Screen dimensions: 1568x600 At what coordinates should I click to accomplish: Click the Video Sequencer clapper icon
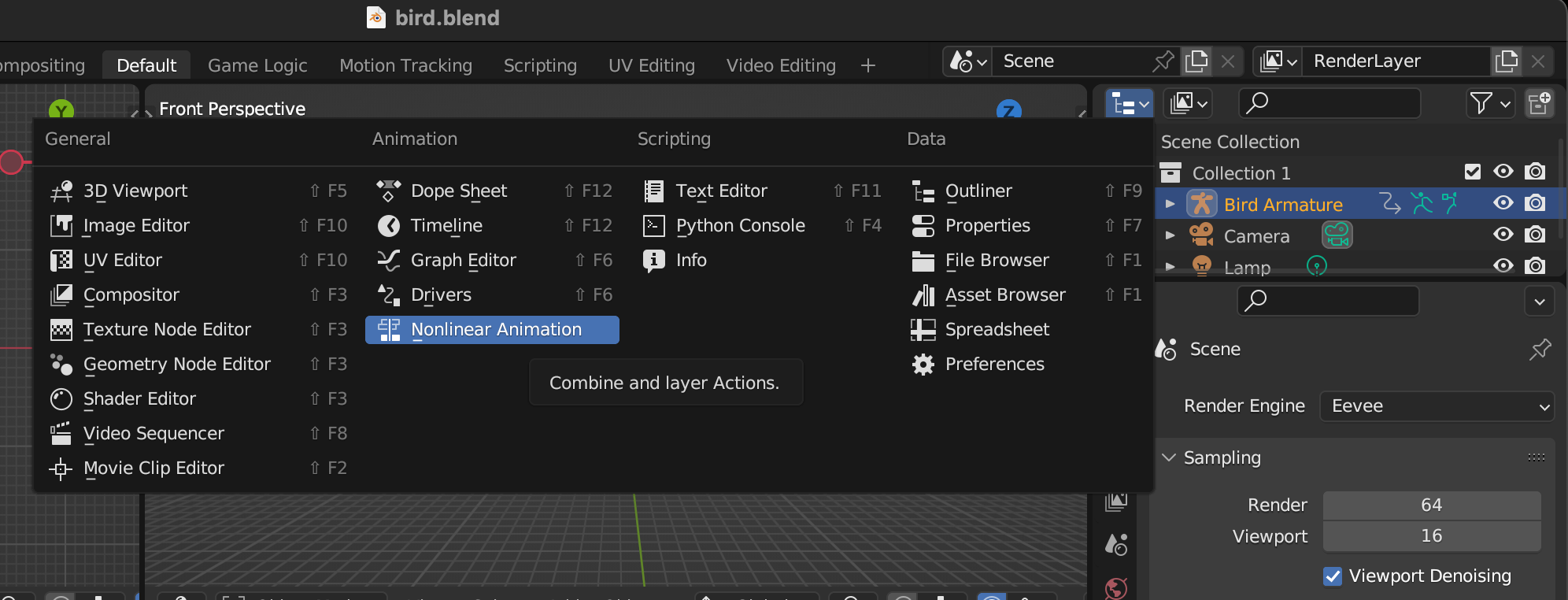61,434
